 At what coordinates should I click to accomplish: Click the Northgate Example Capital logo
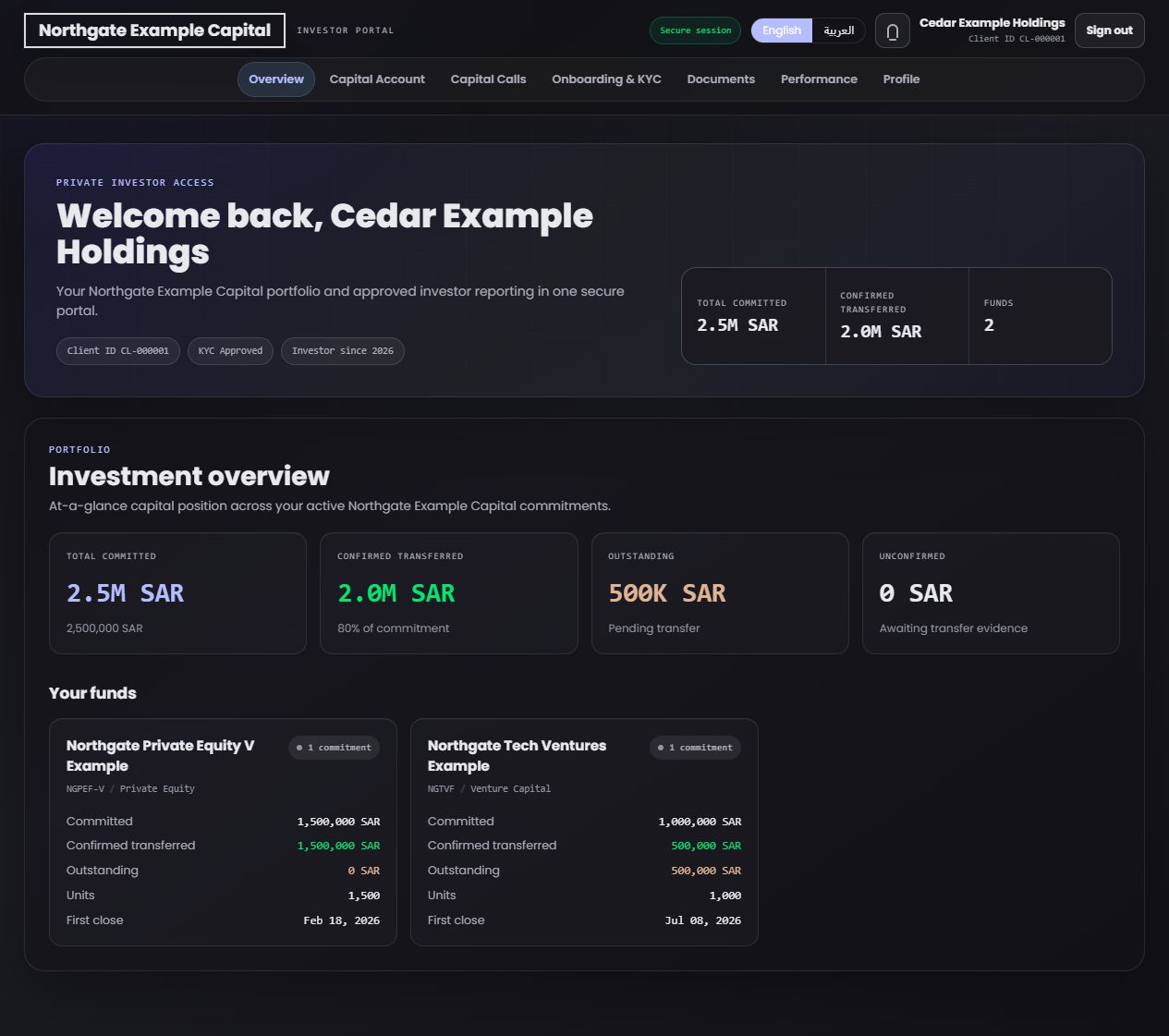tap(154, 30)
